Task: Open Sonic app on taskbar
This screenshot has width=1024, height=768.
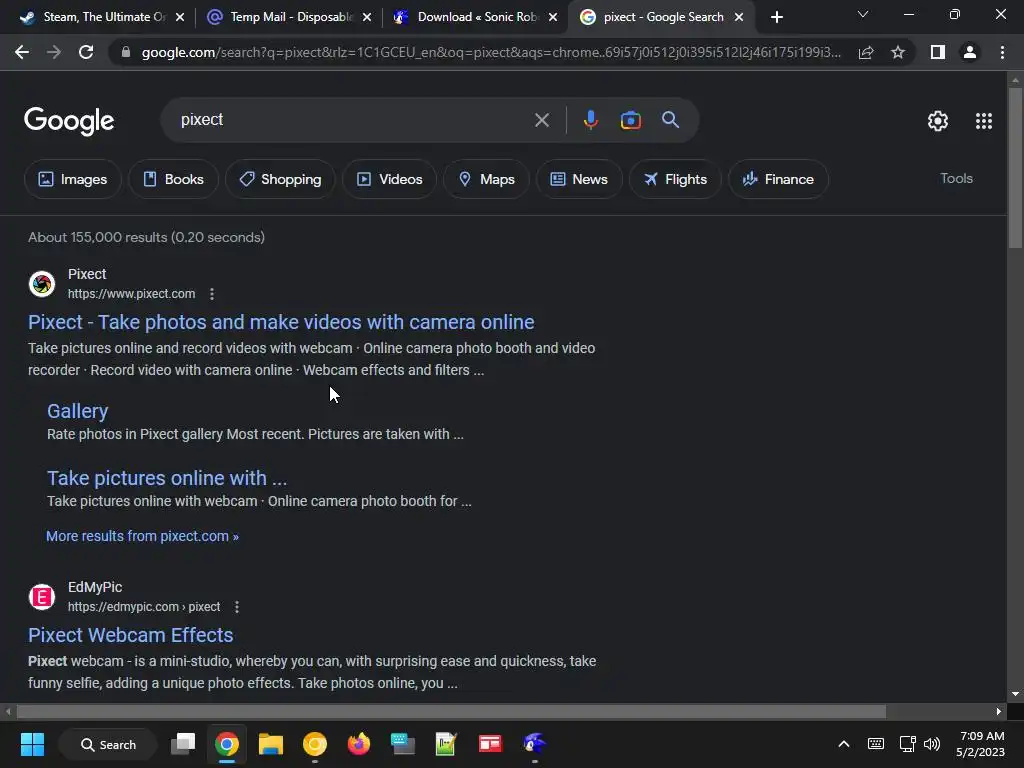Action: click(x=534, y=744)
